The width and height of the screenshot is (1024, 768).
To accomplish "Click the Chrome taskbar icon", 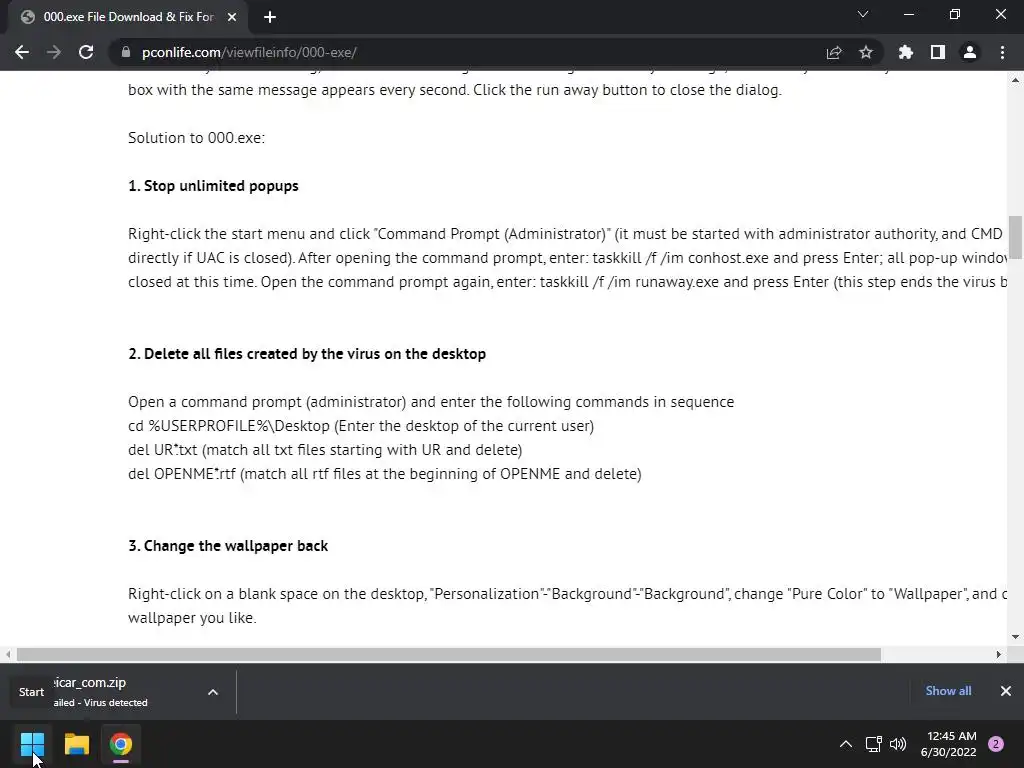I will pyautogui.click(x=121, y=744).
